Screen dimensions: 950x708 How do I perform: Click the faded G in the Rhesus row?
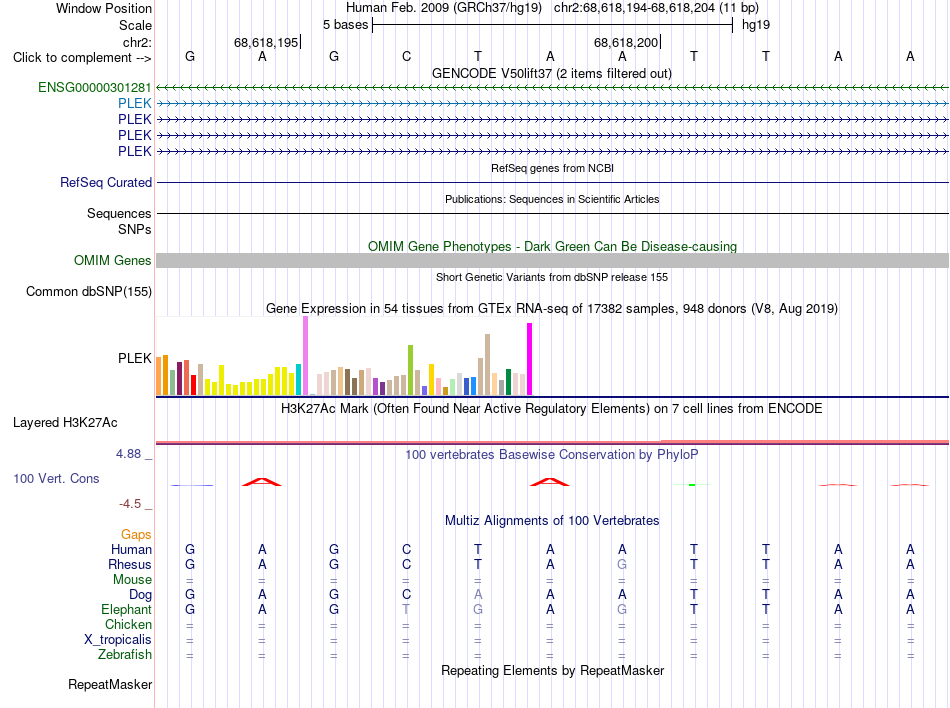pyautogui.click(x=622, y=564)
